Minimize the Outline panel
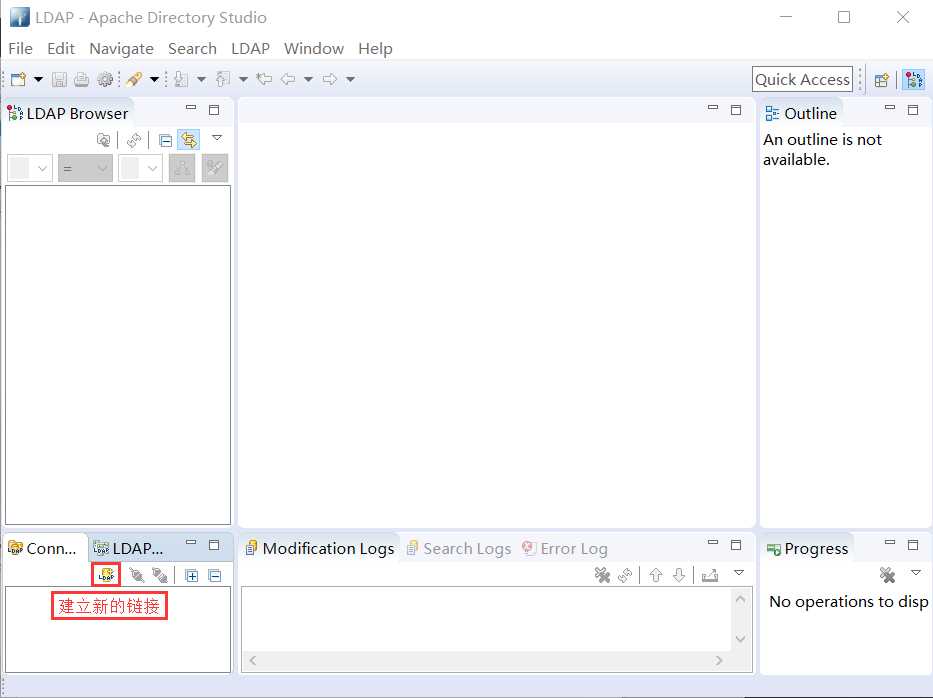This screenshot has height=698, width=933. tap(890, 108)
